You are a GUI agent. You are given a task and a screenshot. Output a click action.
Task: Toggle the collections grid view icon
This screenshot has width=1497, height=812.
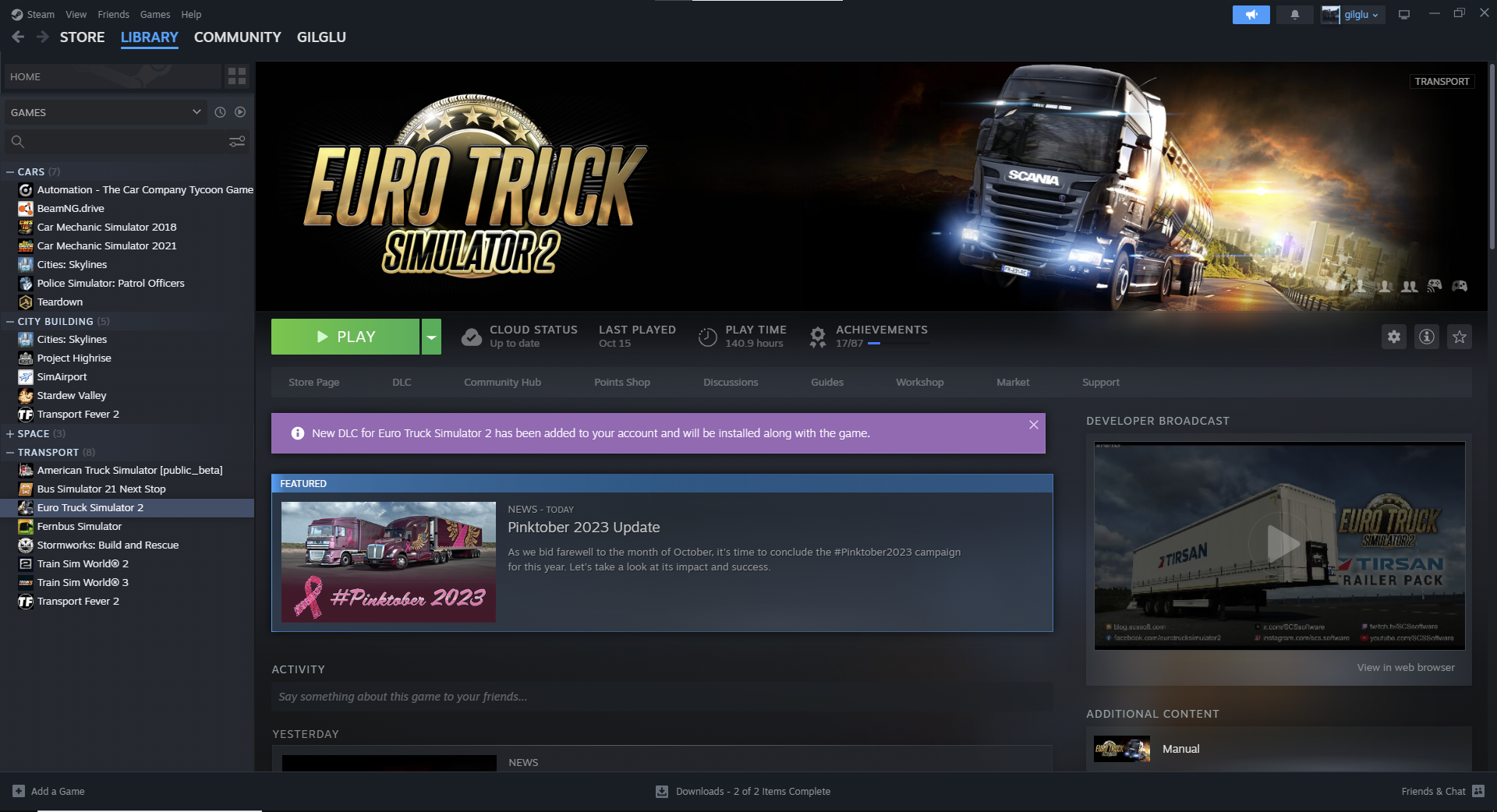(x=237, y=76)
